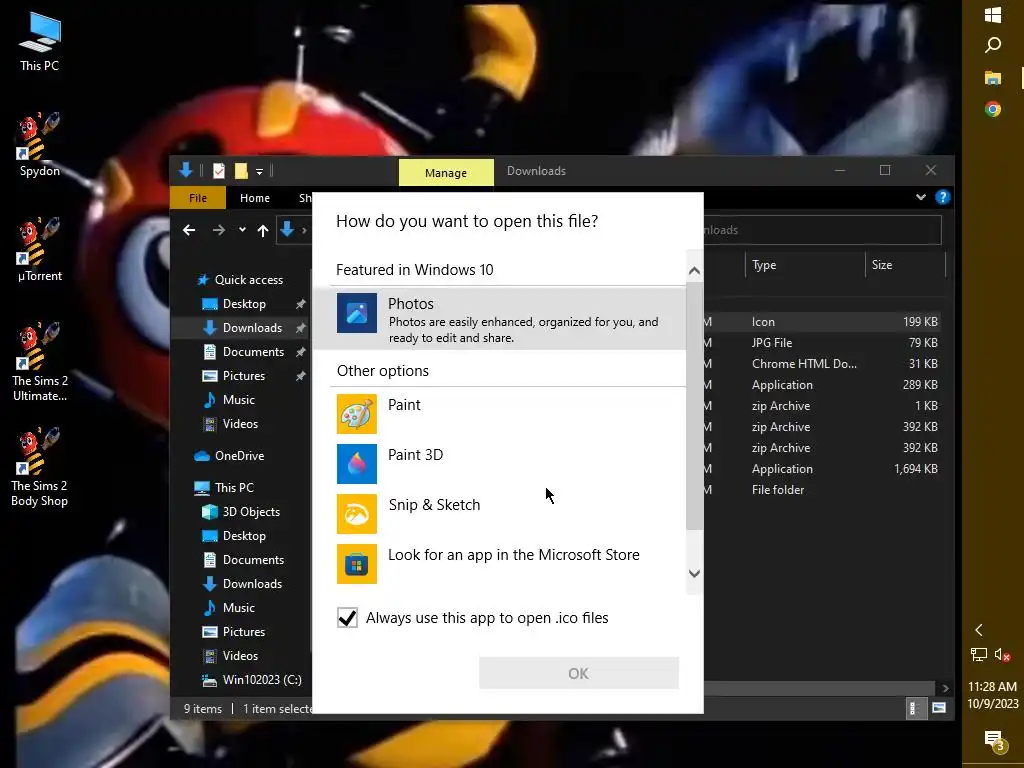Open Pictures under Quick access
1024x768 pixels.
point(243,376)
